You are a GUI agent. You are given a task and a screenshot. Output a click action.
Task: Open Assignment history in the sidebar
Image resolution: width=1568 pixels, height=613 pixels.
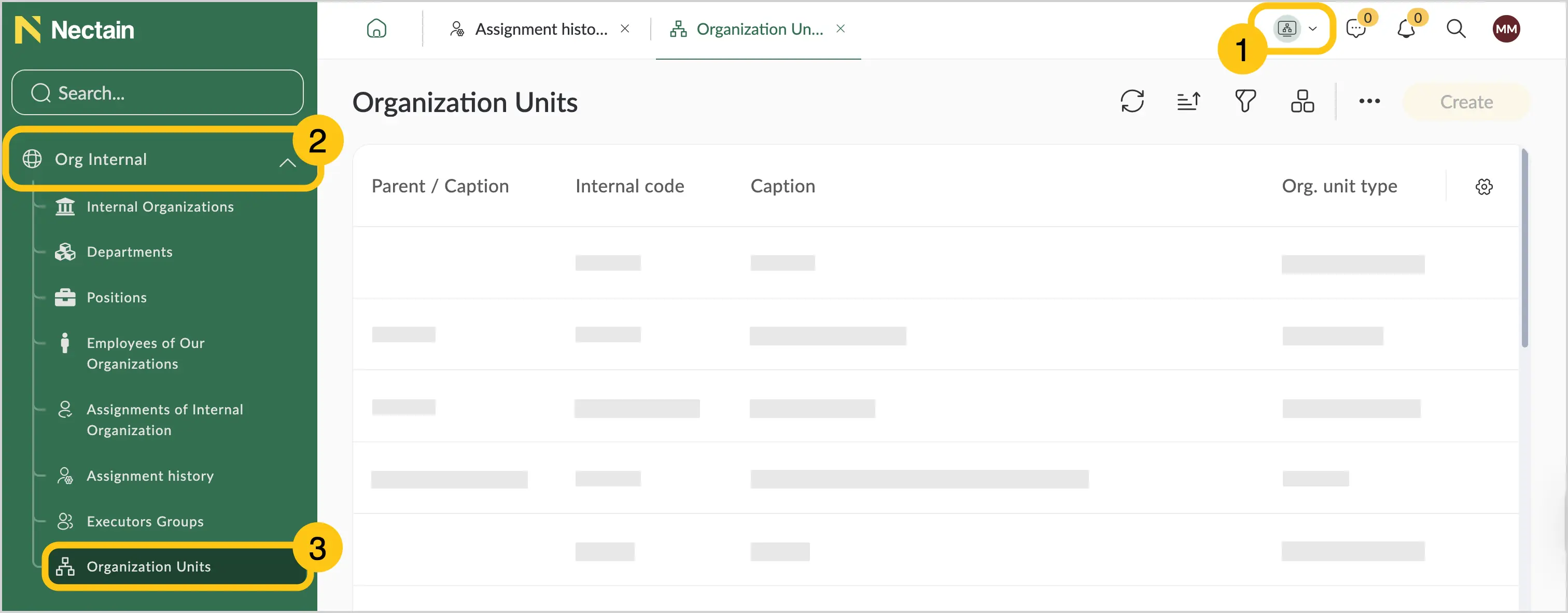pos(150,476)
